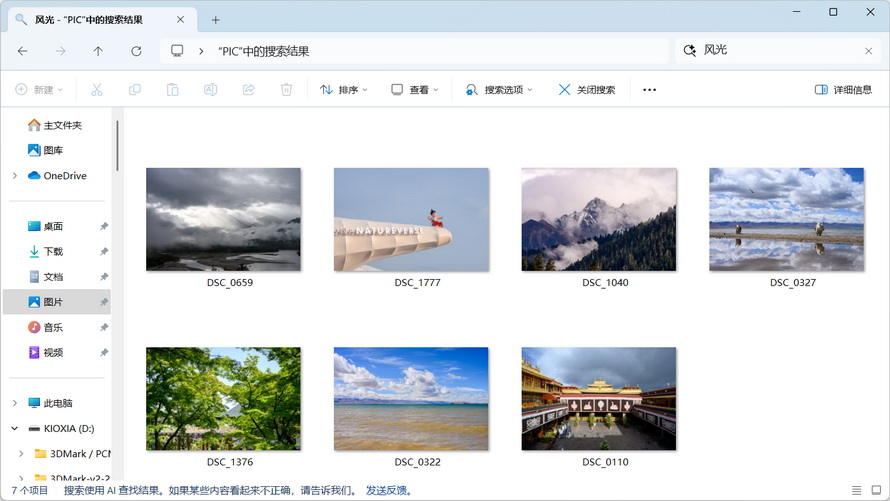The image size is (890, 501).
Task: Open the 排序 sort dropdown
Action: [x=343, y=90]
